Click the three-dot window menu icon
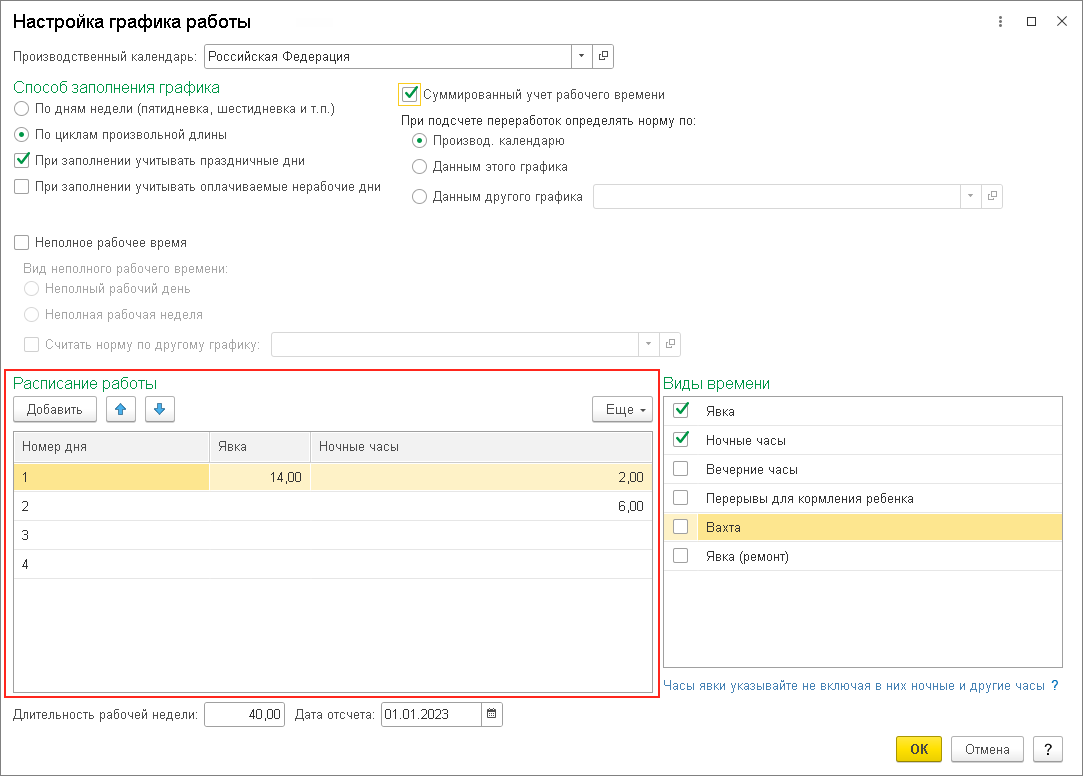 (1000, 21)
